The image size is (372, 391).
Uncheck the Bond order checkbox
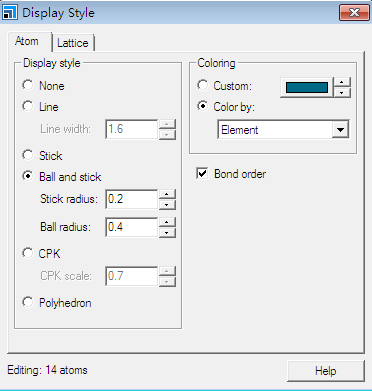coord(202,173)
